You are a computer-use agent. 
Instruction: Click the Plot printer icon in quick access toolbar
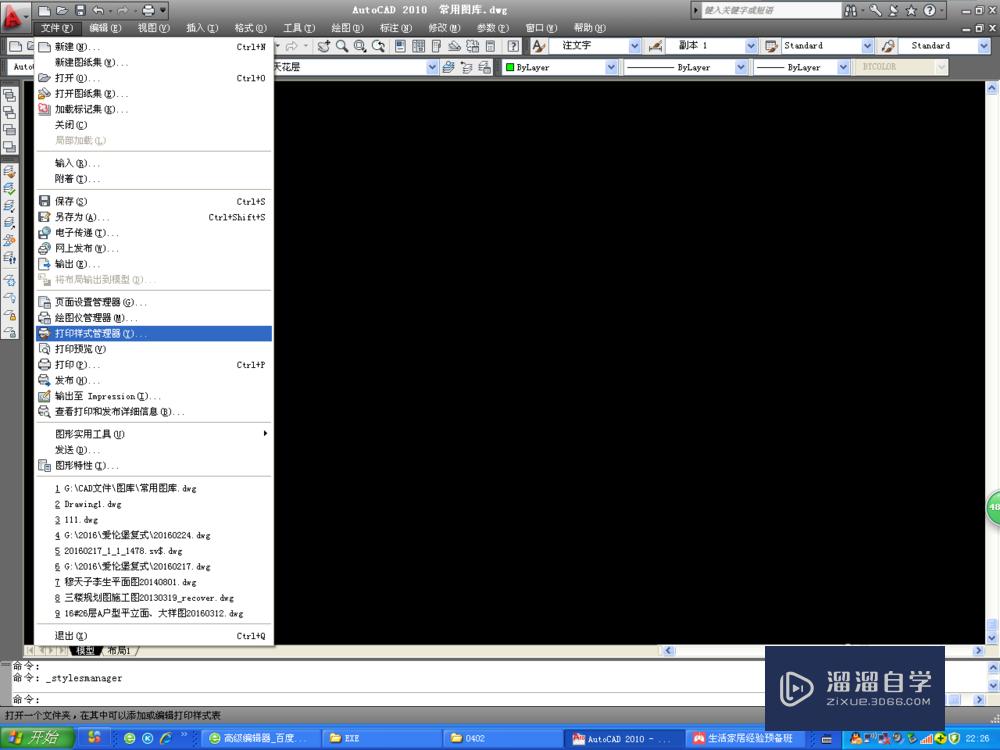tap(148, 10)
